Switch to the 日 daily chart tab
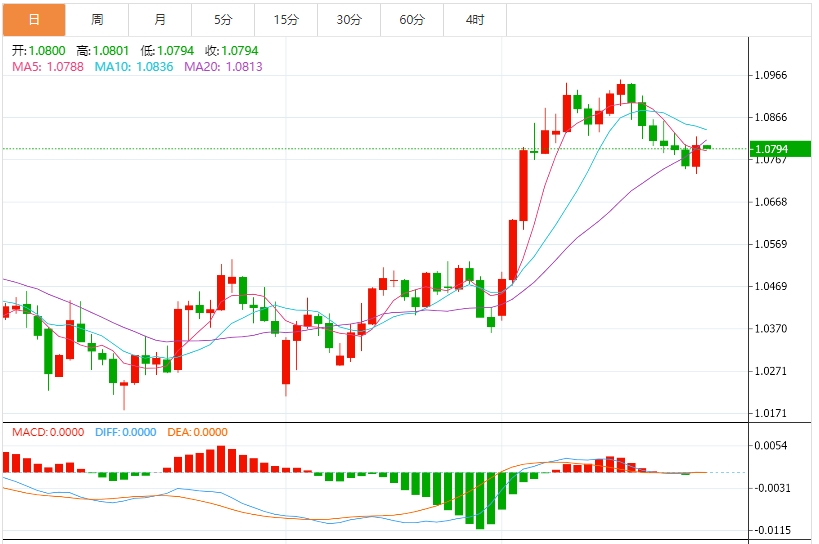This screenshot has width=819, height=544. tap(34, 20)
